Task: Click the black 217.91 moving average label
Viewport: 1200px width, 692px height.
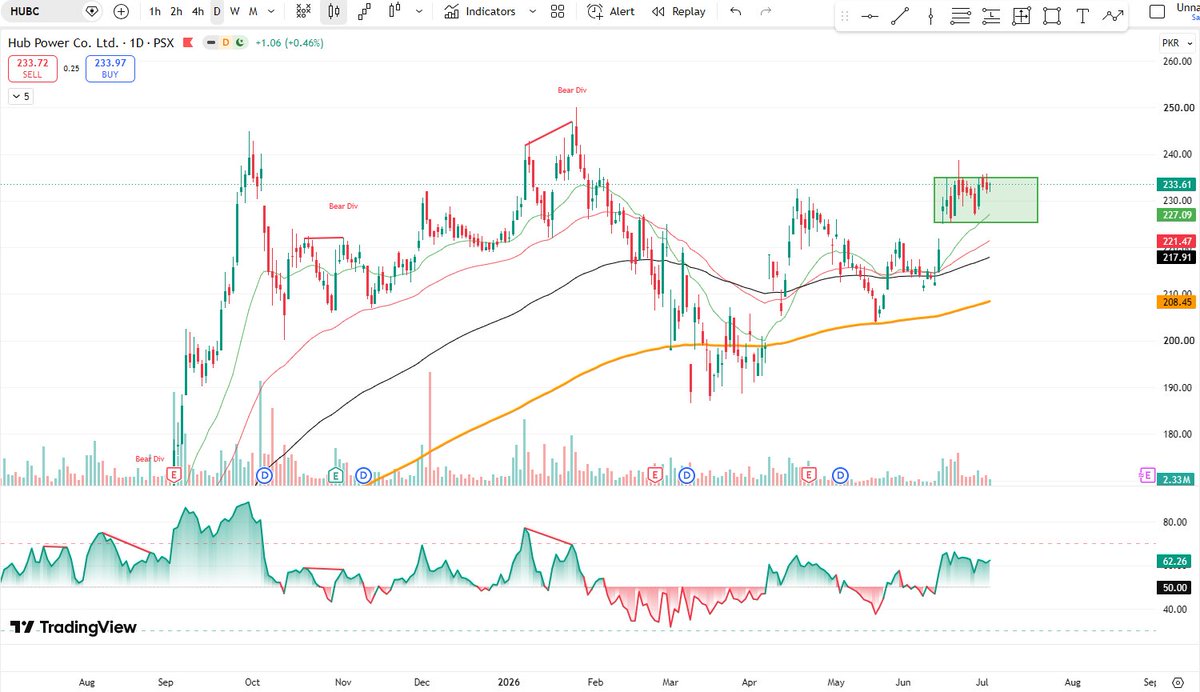Action: 1176,257
